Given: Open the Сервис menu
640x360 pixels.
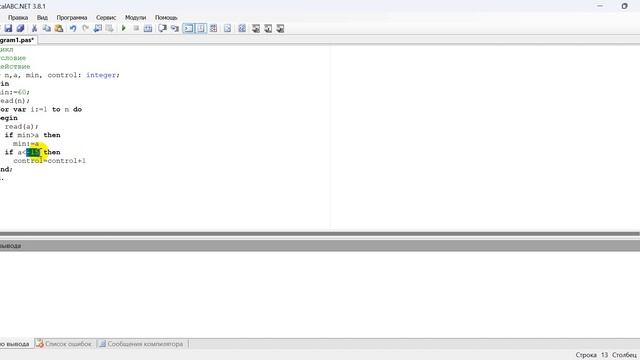Looking at the screenshot, I should 106,18.
